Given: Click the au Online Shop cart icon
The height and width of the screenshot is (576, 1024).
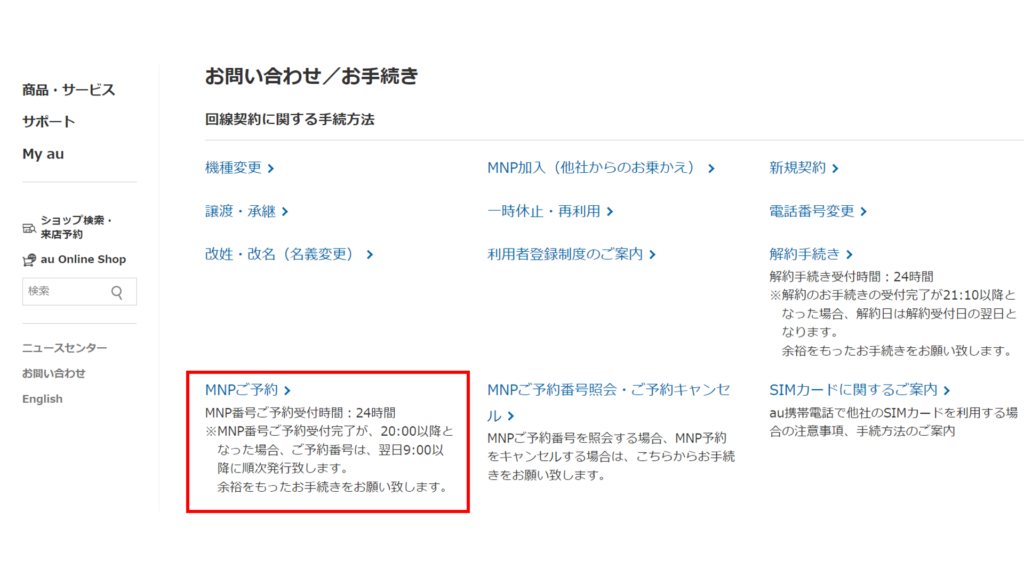Looking at the screenshot, I should (29, 260).
